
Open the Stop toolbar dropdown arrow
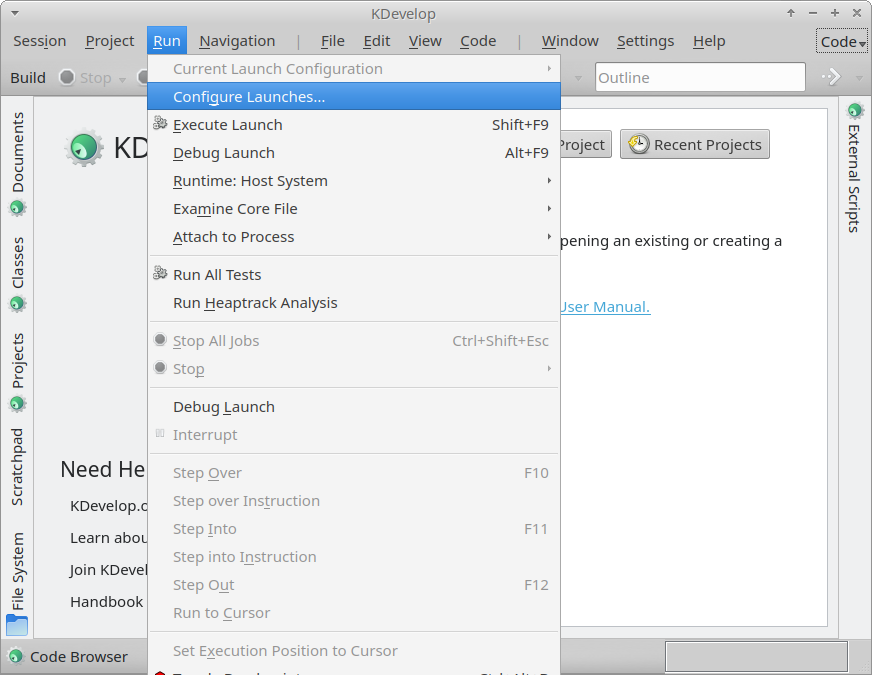pos(122,80)
